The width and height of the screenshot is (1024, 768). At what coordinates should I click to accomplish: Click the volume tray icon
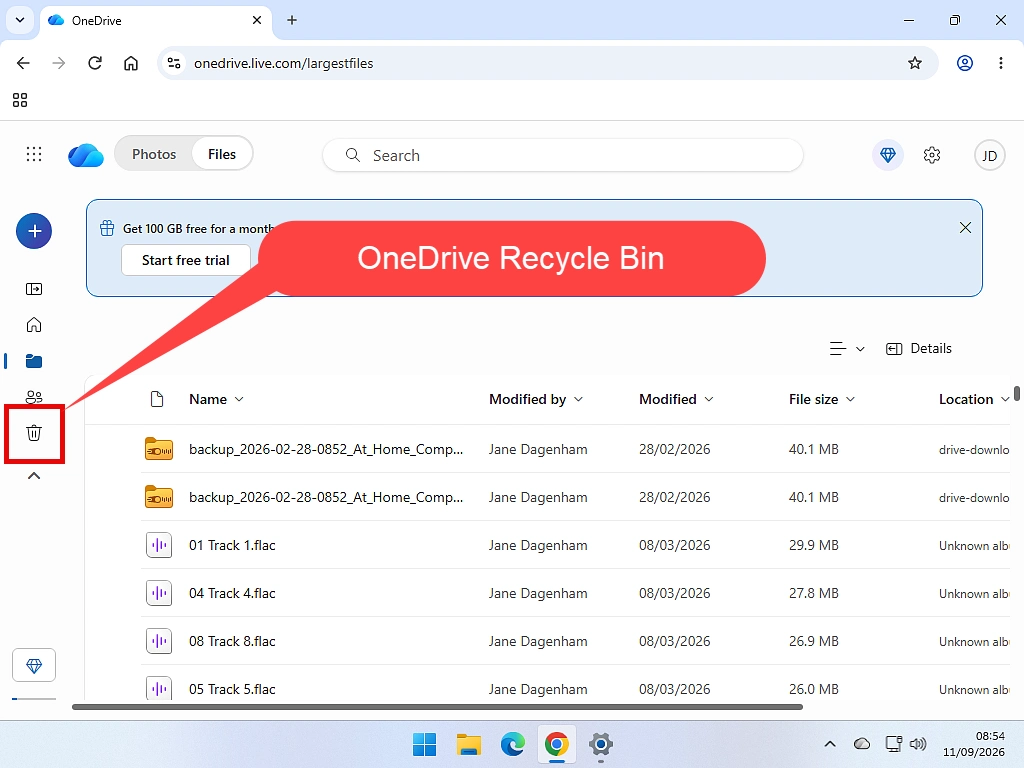pos(918,744)
